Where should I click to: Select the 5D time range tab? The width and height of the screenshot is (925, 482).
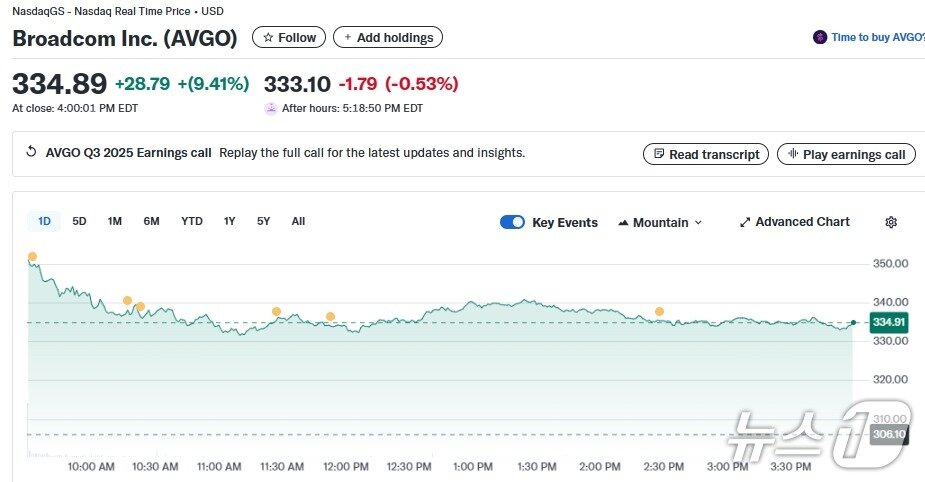pyautogui.click(x=80, y=221)
